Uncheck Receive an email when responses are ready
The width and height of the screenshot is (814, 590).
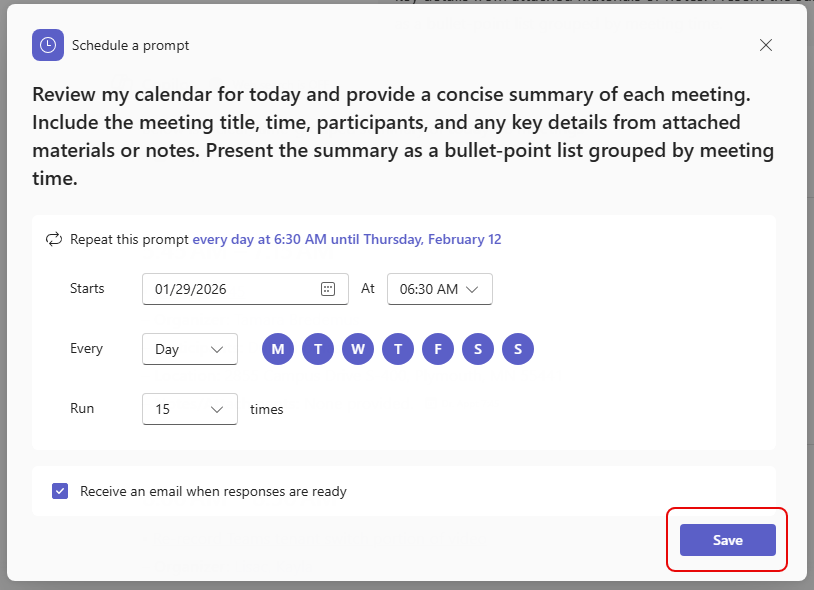coord(60,491)
